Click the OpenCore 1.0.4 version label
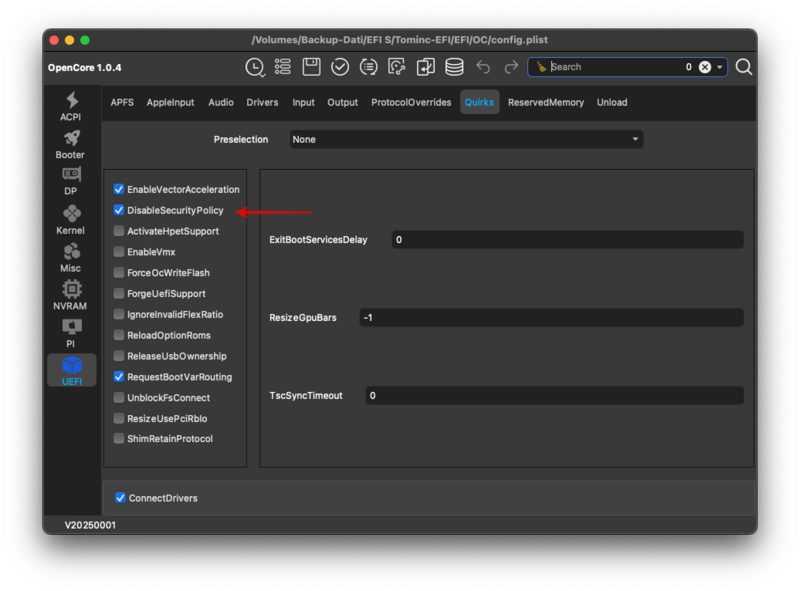Image resolution: width=800 pixels, height=591 pixels. [85, 68]
